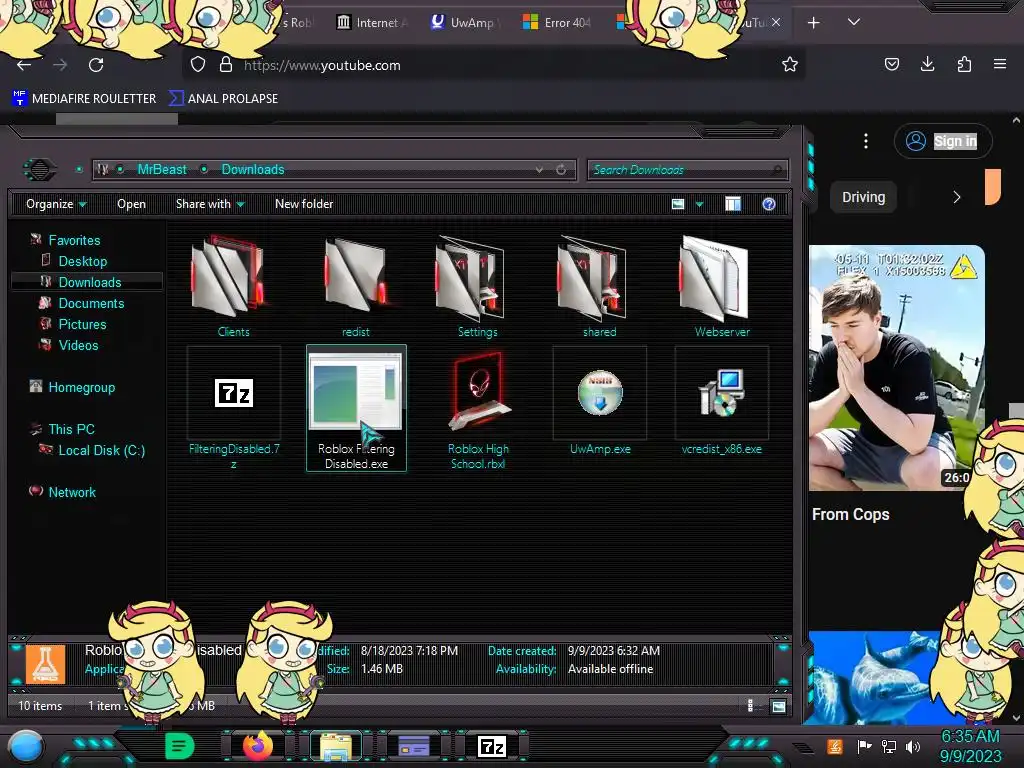This screenshot has width=1024, height=768.
Task: Open view options dropdown arrow
Action: tap(699, 204)
